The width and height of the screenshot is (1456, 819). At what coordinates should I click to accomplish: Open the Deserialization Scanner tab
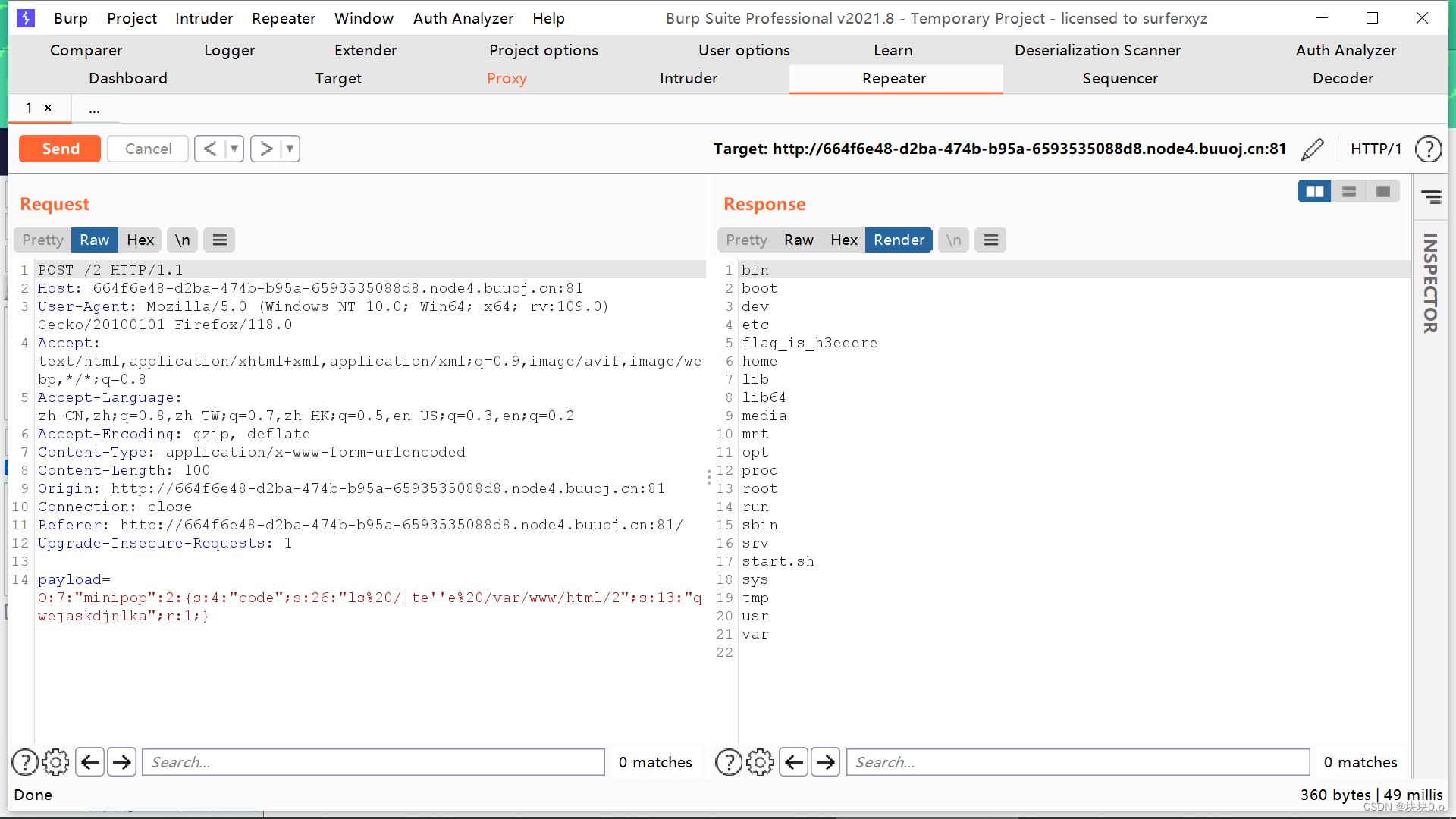click(1097, 51)
